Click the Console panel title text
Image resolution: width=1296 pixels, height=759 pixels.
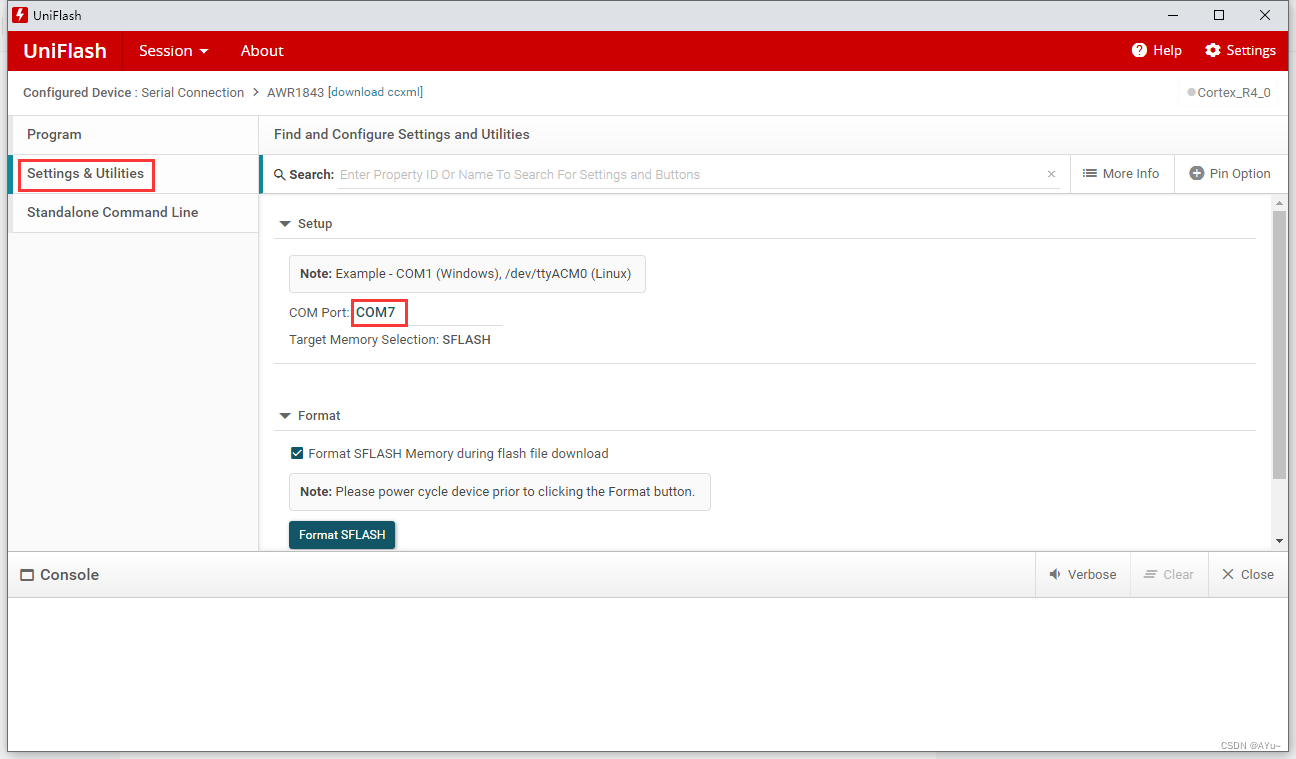(69, 575)
